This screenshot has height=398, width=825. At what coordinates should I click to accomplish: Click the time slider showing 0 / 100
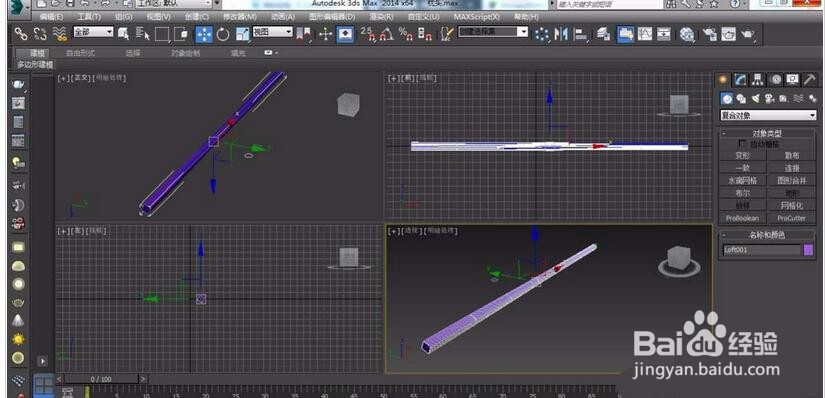pos(101,379)
